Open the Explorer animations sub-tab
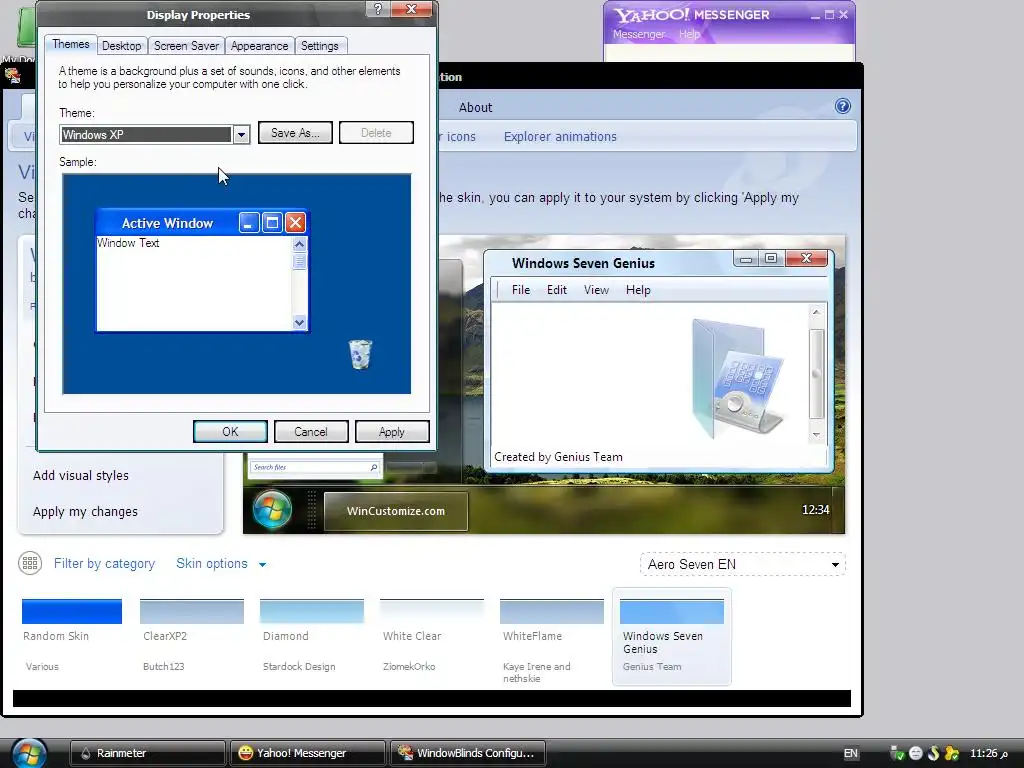 (560, 136)
